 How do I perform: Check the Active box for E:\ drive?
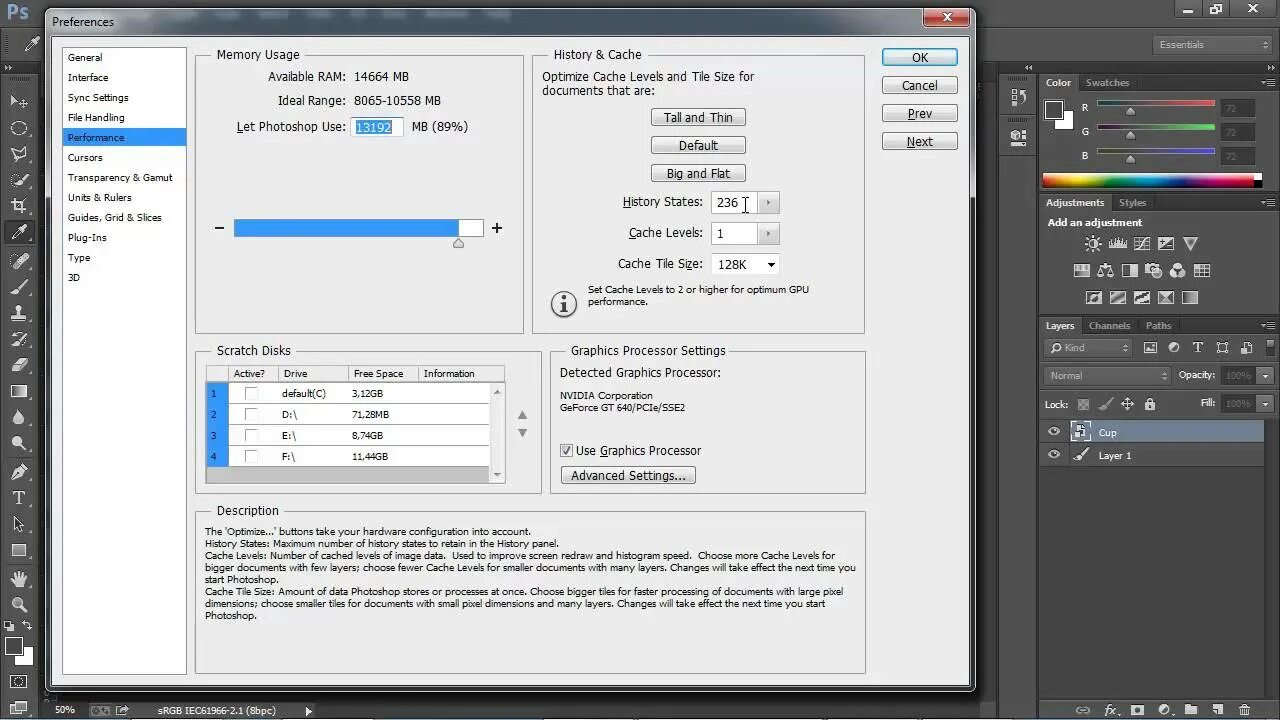[251, 436]
